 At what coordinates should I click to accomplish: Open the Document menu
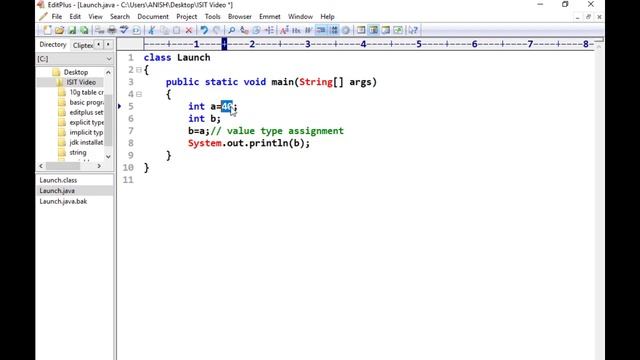tap(153, 17)
